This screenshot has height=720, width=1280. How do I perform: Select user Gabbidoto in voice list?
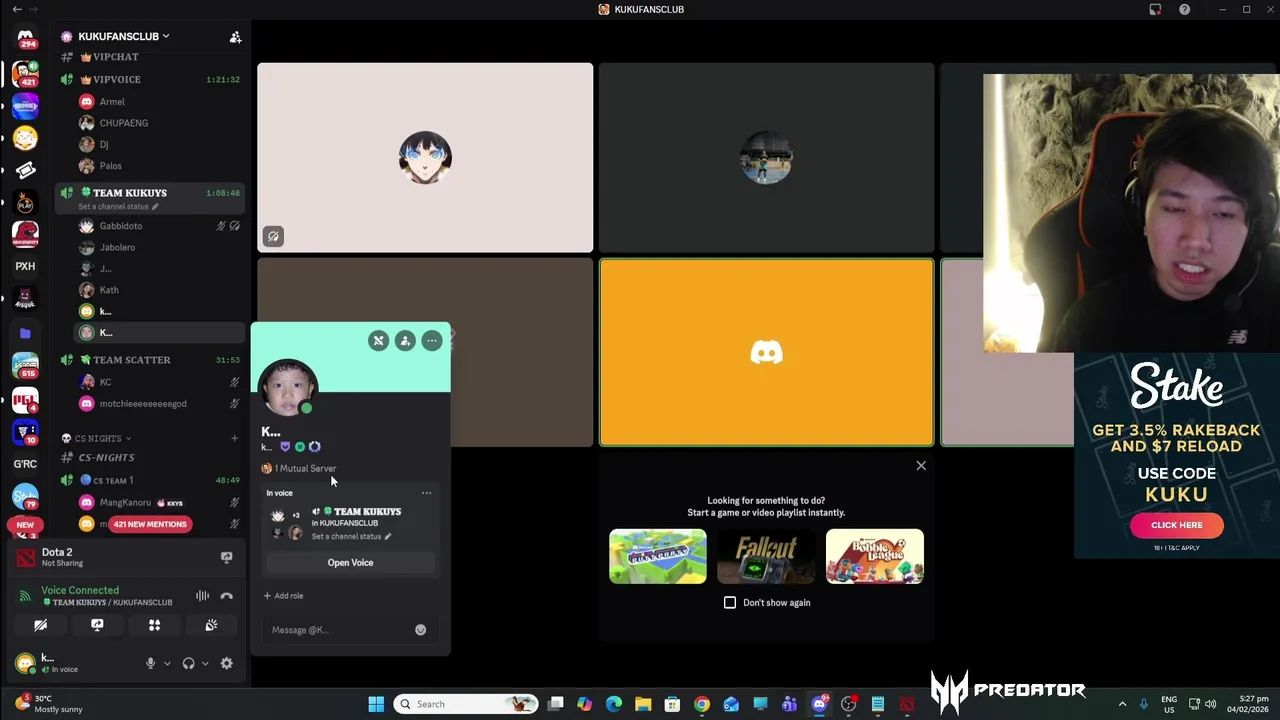coord(120,226)
